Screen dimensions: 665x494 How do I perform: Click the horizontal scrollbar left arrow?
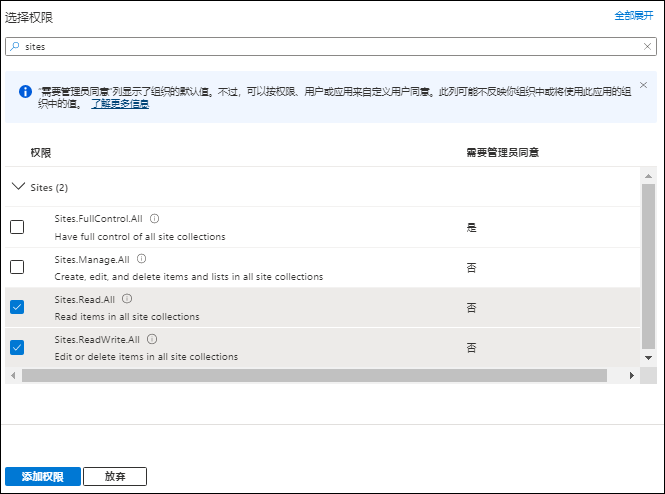click(13, 376)
